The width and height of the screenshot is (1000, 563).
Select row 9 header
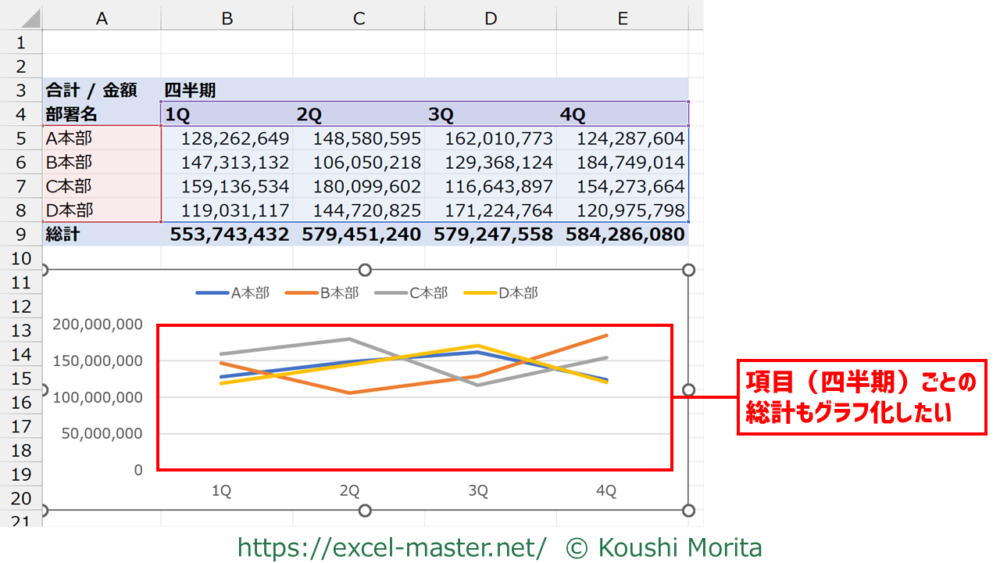[21, 234]
